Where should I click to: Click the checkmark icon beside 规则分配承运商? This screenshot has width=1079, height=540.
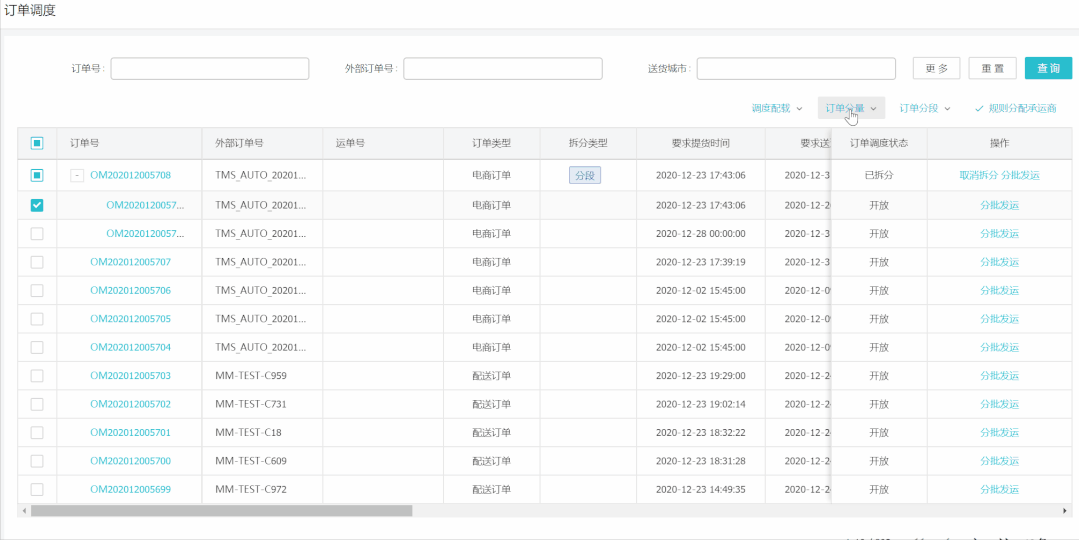(x=979, y=108)
